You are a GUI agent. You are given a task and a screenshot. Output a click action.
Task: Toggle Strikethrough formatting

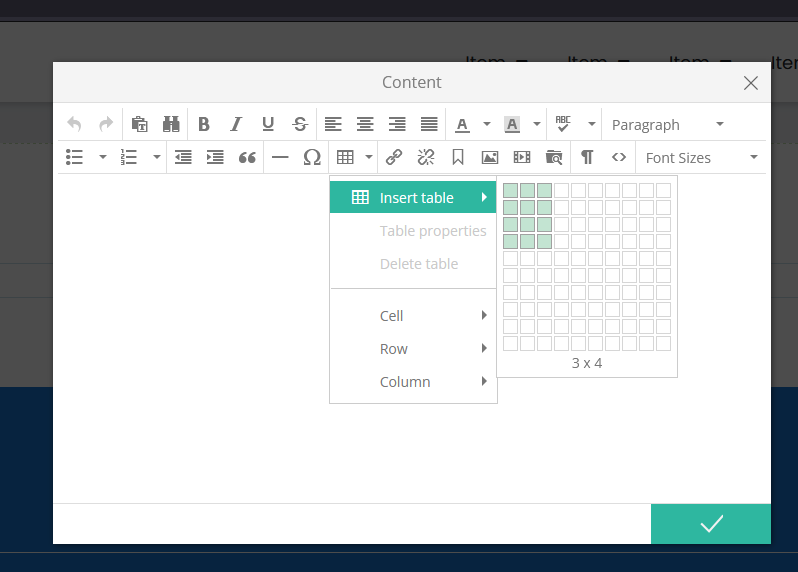pyautogui.click(x=300, y=124)
